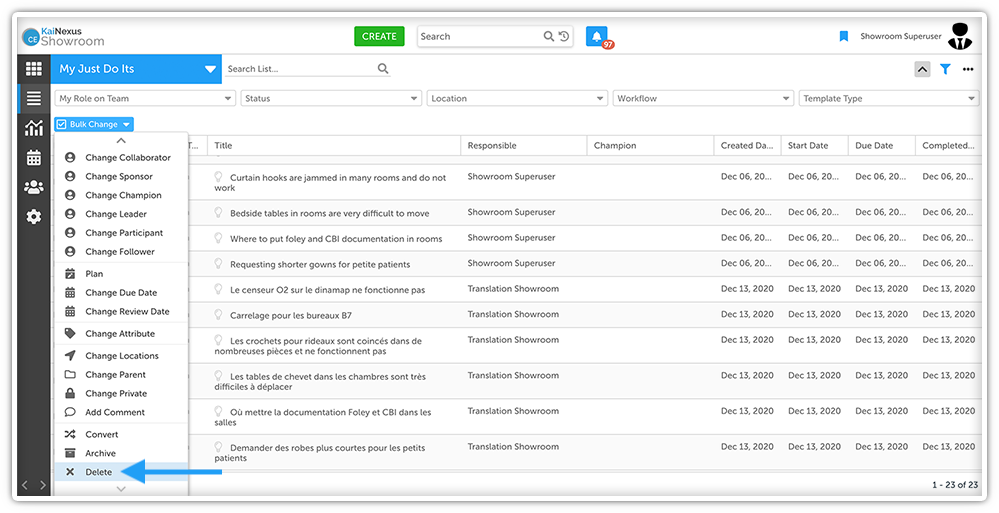The image size is (999, 513).
Task: Click the green CREATE button
Action: click(x=379, y=36)
